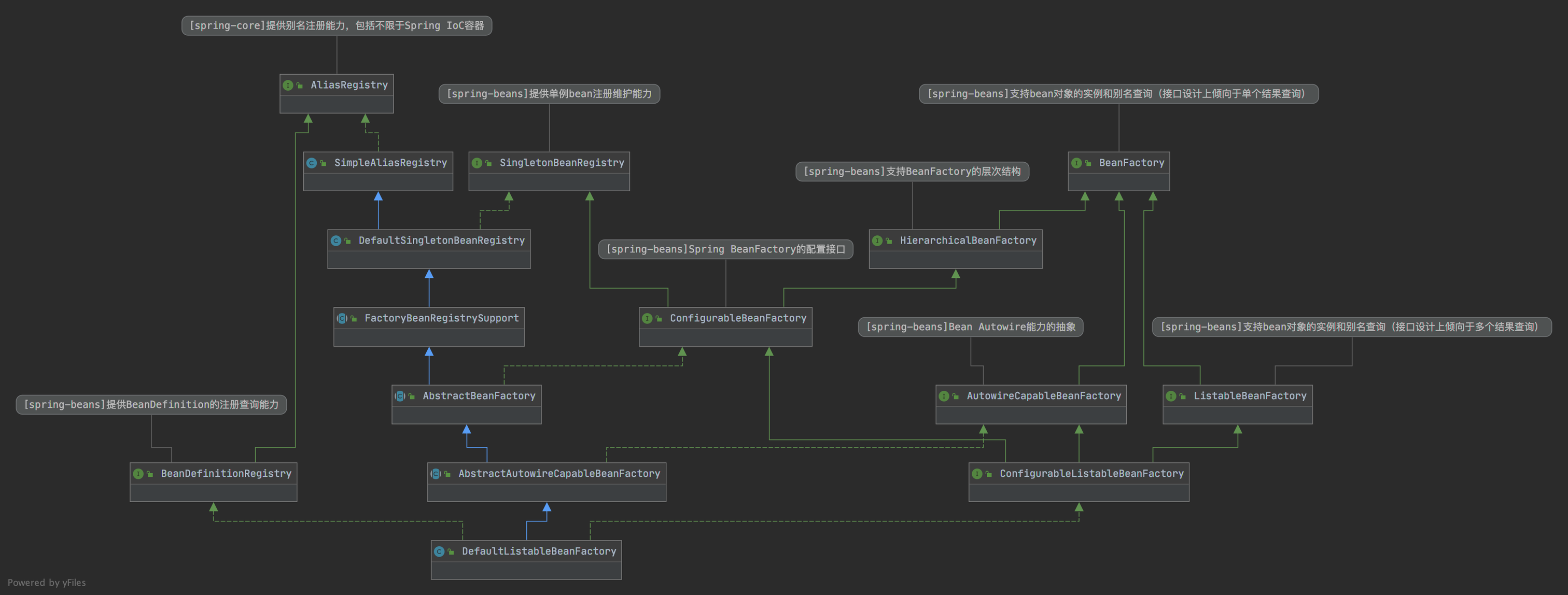Screen dimensions: 1568x595
Task: Click abstract class icon on FactoryBeanRegistrySupport
Action: [342, 318]
